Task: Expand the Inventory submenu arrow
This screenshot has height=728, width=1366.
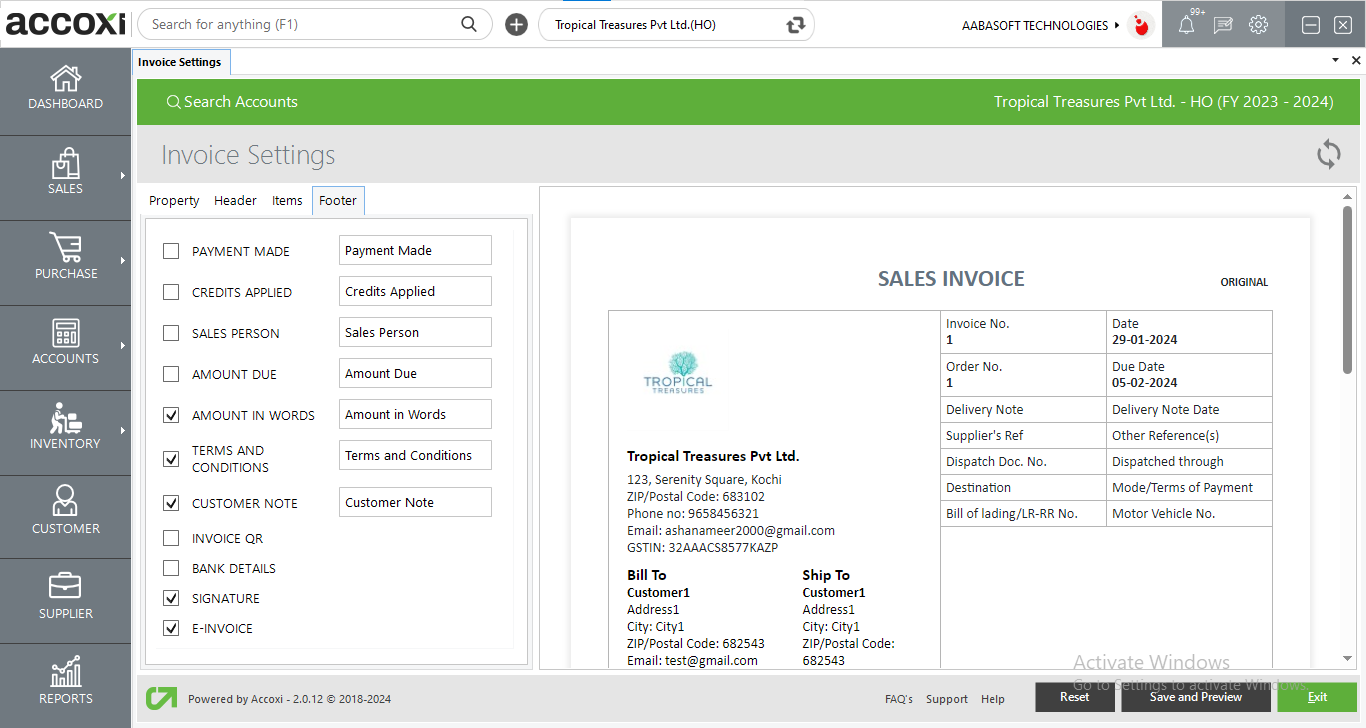Action: pos(123,430)
